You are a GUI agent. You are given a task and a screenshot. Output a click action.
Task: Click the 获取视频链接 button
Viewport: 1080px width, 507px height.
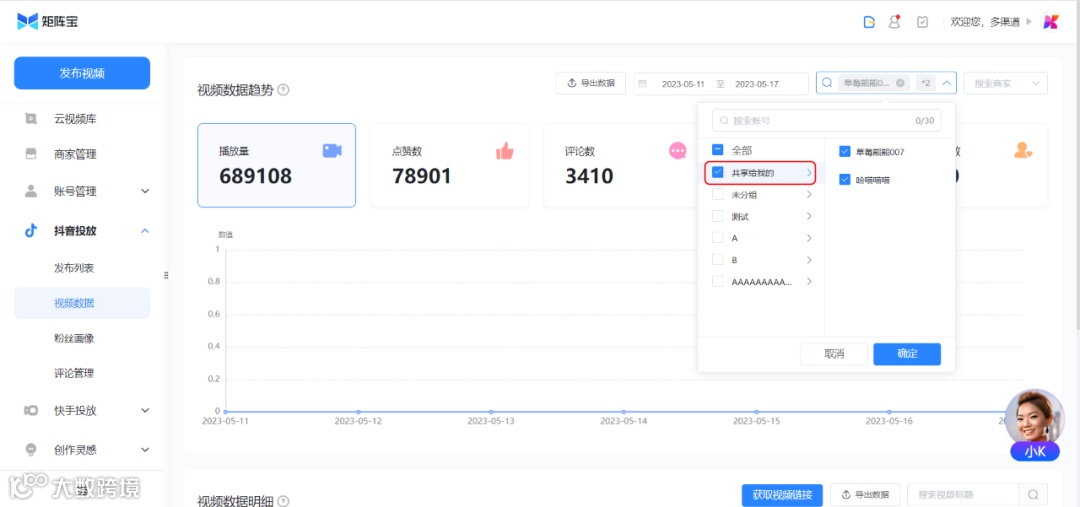(782, 495)
